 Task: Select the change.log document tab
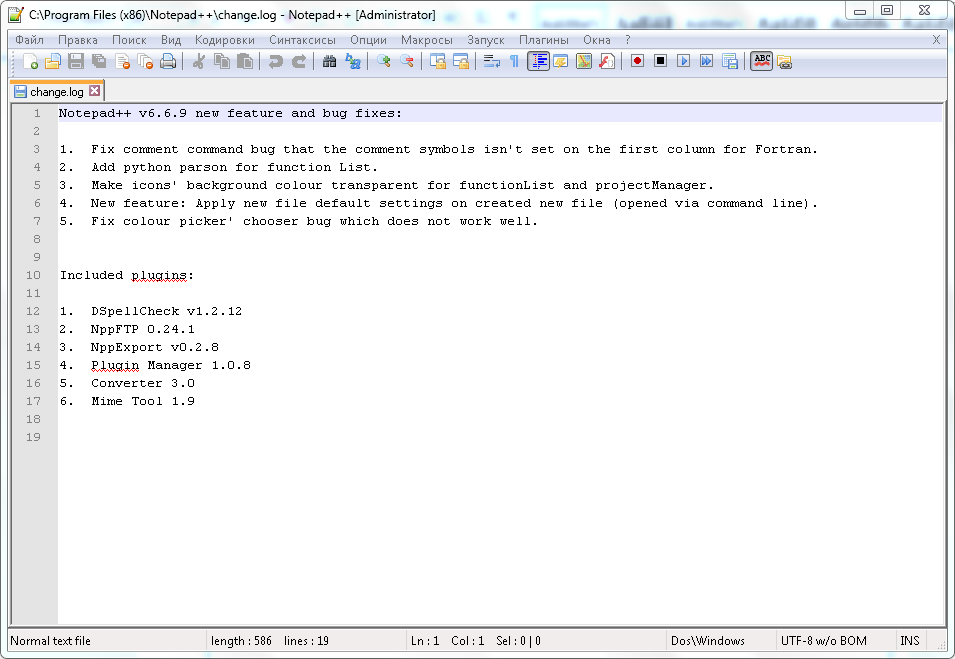click(57, 92)
